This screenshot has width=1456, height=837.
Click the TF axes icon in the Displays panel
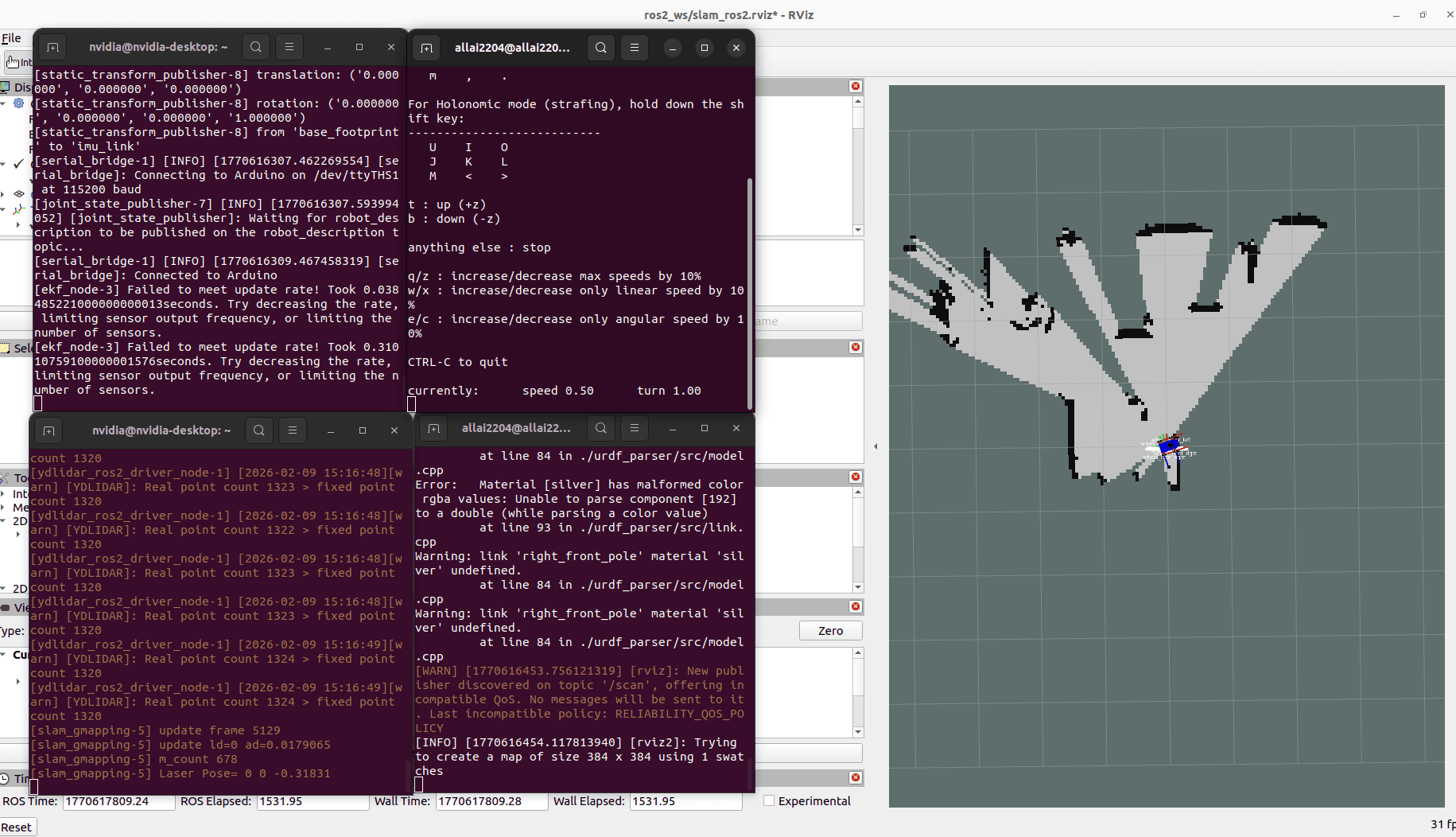(17, 208)
